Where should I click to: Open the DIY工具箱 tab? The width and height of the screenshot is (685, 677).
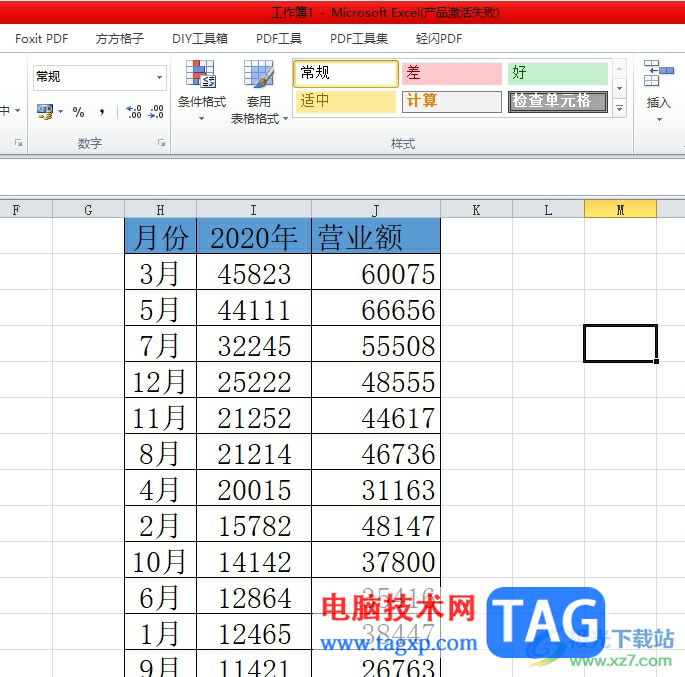(x=200, y=39)
